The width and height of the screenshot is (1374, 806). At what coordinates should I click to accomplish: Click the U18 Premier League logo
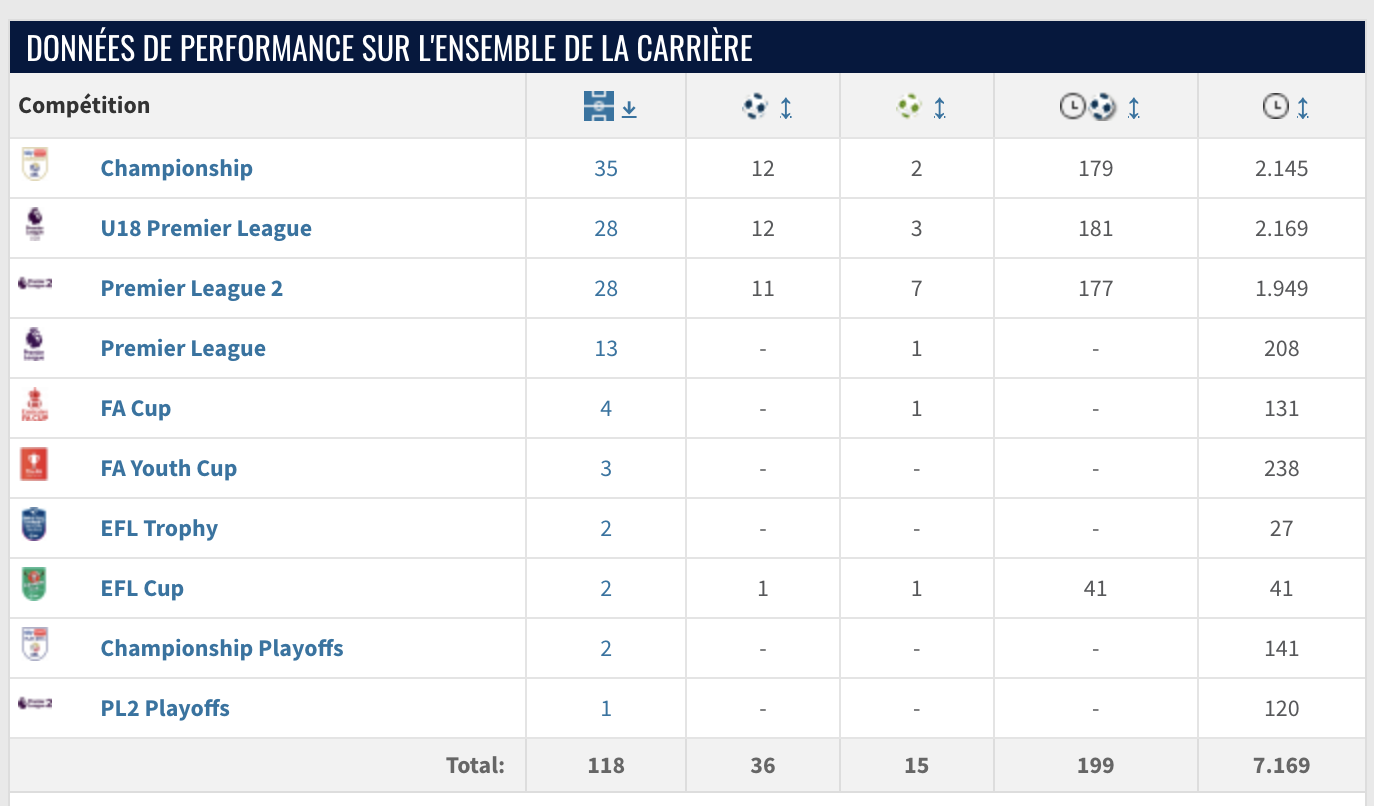pyautogui.click(x=34, y=226)
